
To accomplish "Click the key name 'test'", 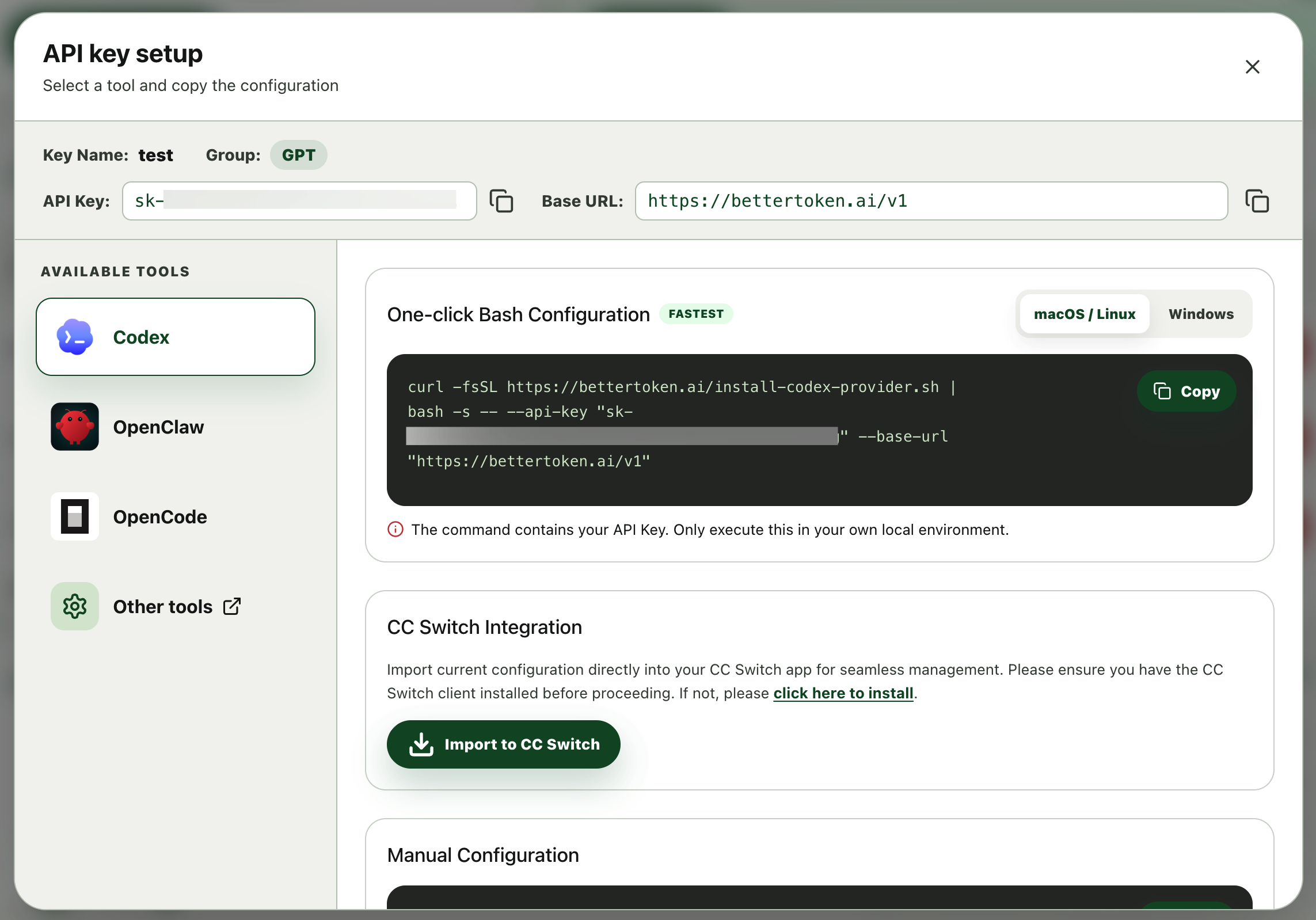I will 155,155.
